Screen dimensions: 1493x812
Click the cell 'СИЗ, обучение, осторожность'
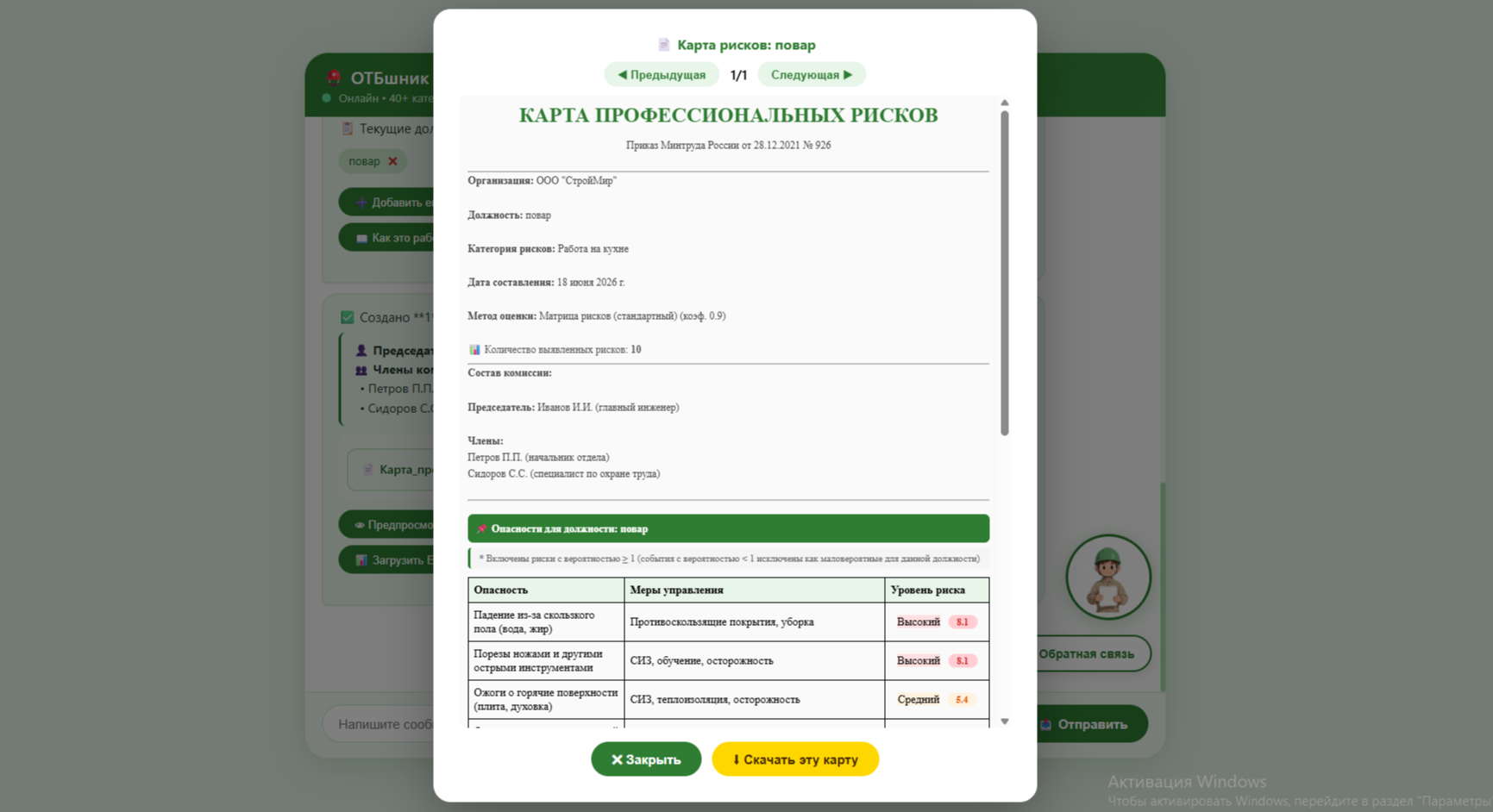click(x=755, y=660)
